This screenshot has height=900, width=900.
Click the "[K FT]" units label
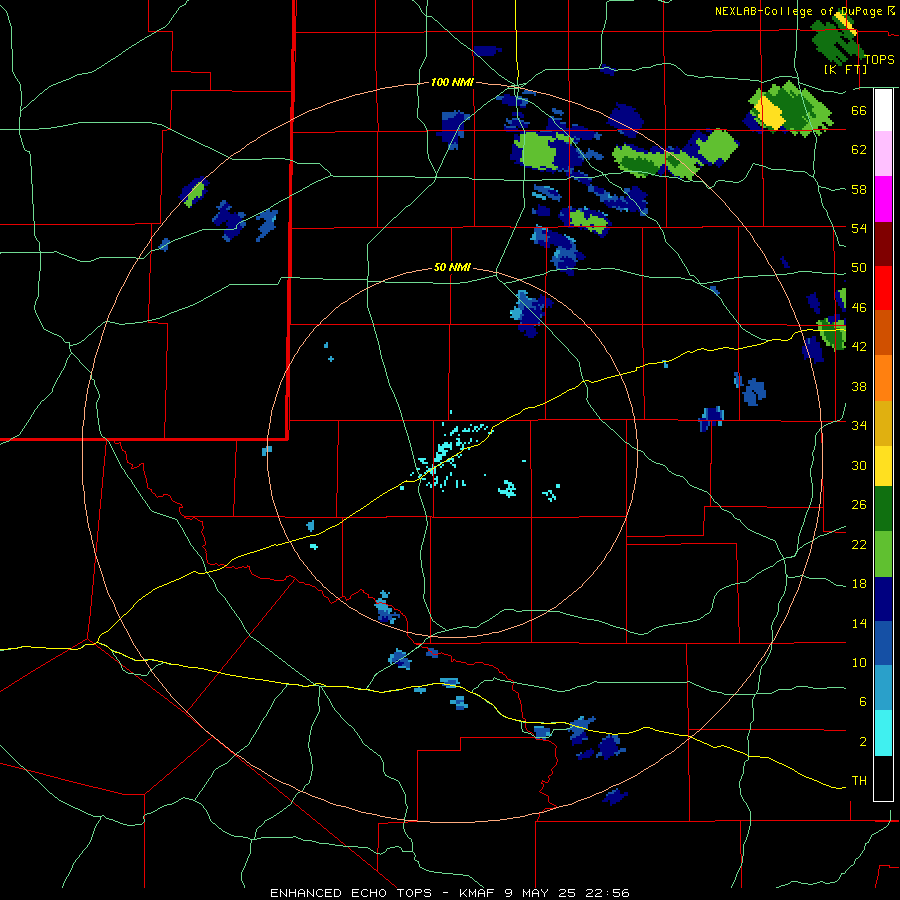click(845, 70)
